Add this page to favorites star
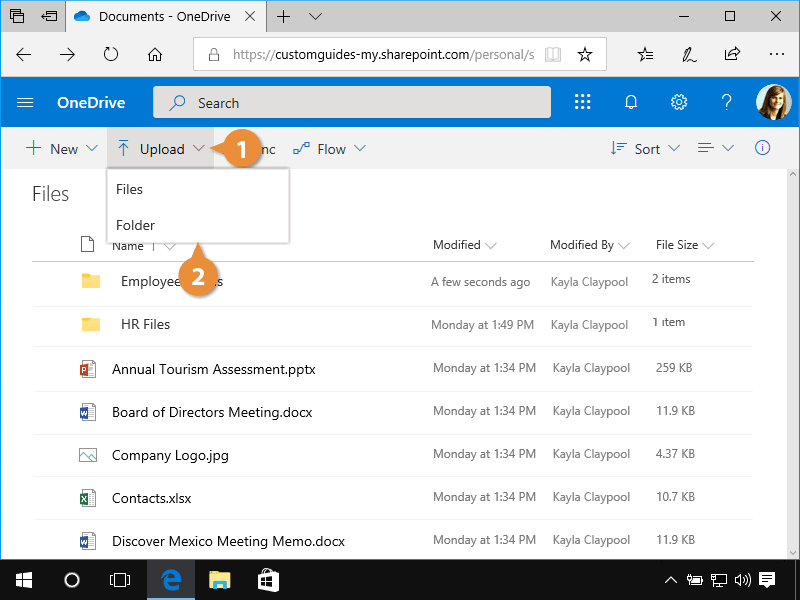This screenshot has width=800, height=600. pos(585,54)
